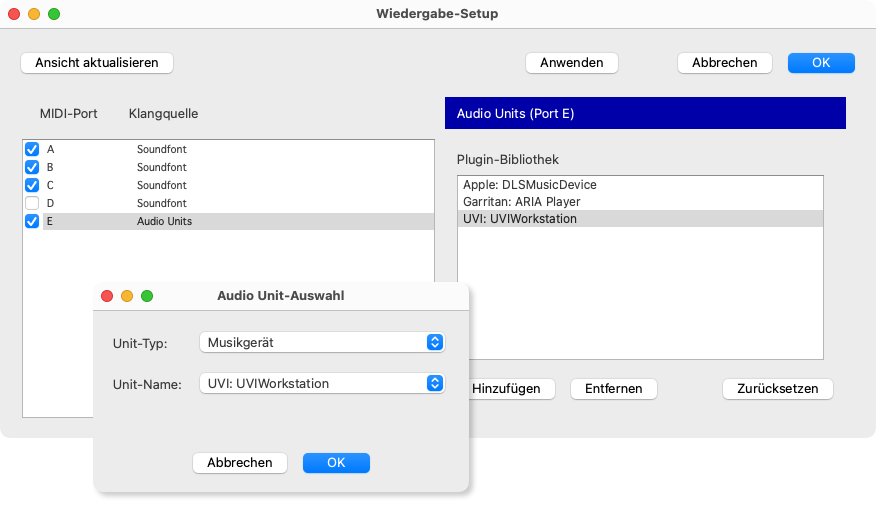Close the Audio Unit-Auswahl dialog window

point(107,296)
